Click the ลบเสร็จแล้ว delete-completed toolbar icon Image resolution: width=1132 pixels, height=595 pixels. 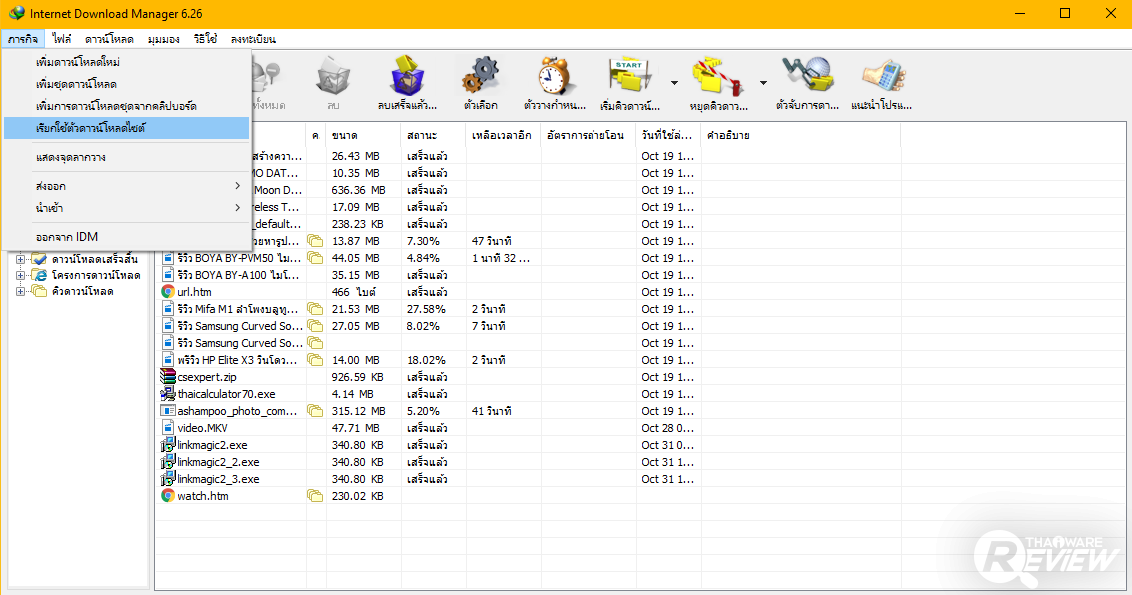407,76
